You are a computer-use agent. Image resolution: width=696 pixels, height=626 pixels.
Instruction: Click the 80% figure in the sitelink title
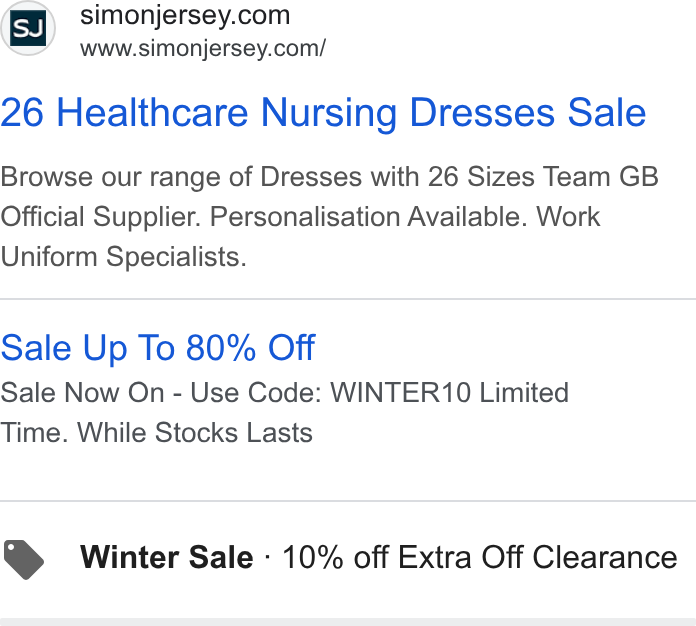221,348
